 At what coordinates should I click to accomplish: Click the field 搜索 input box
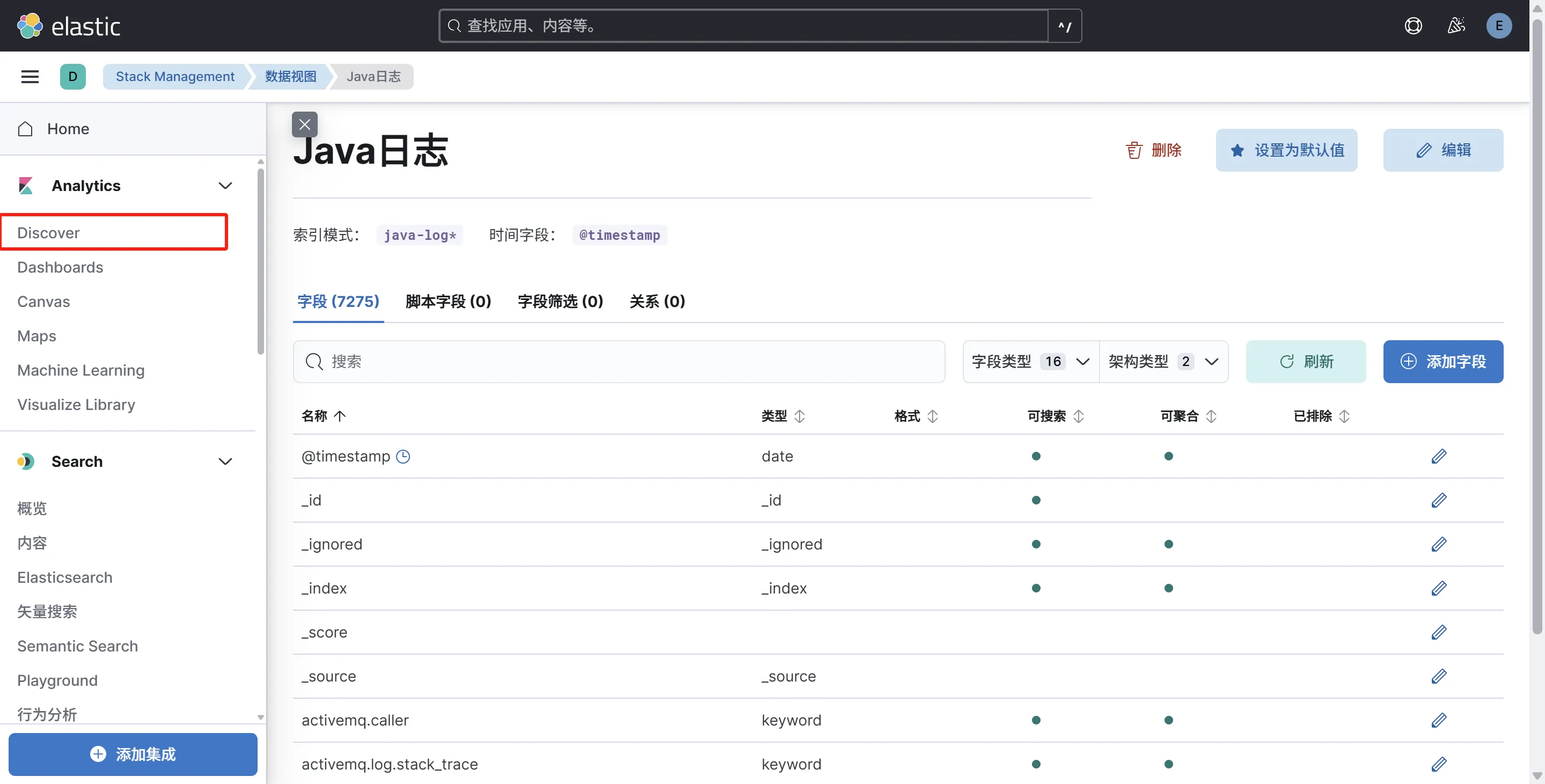tap(618, 361)
